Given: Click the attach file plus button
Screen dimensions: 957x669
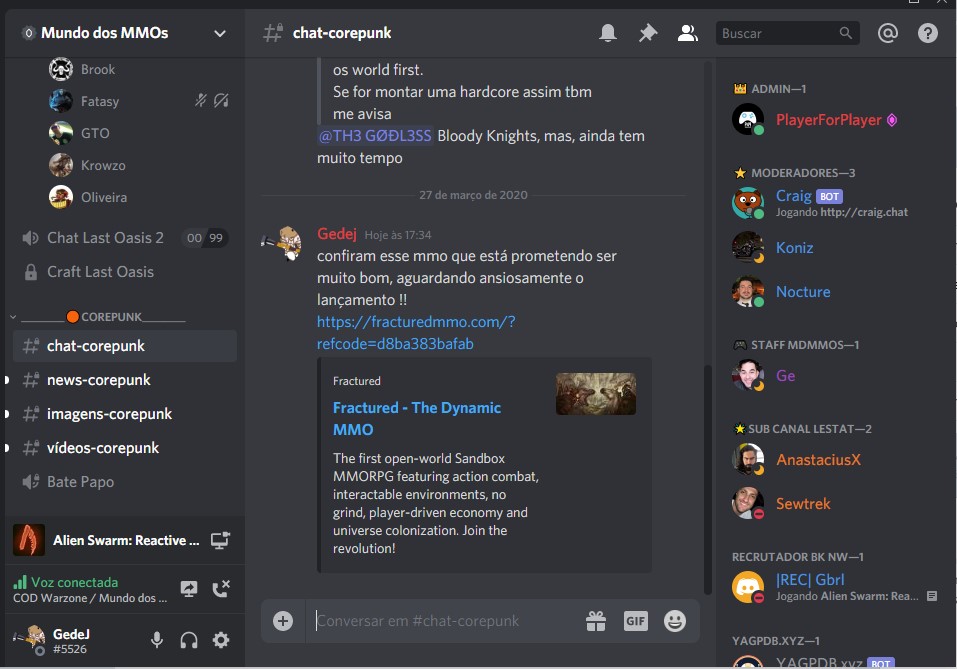Looking at the screenshot, I should (x=283, y=621).
